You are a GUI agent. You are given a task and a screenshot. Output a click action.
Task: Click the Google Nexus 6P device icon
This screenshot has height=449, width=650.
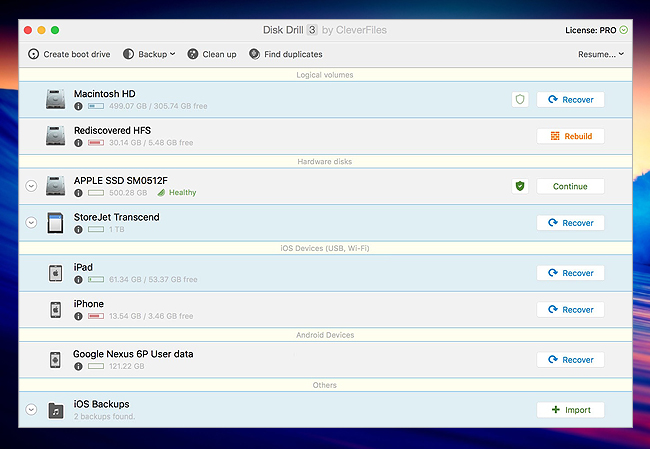56,360
